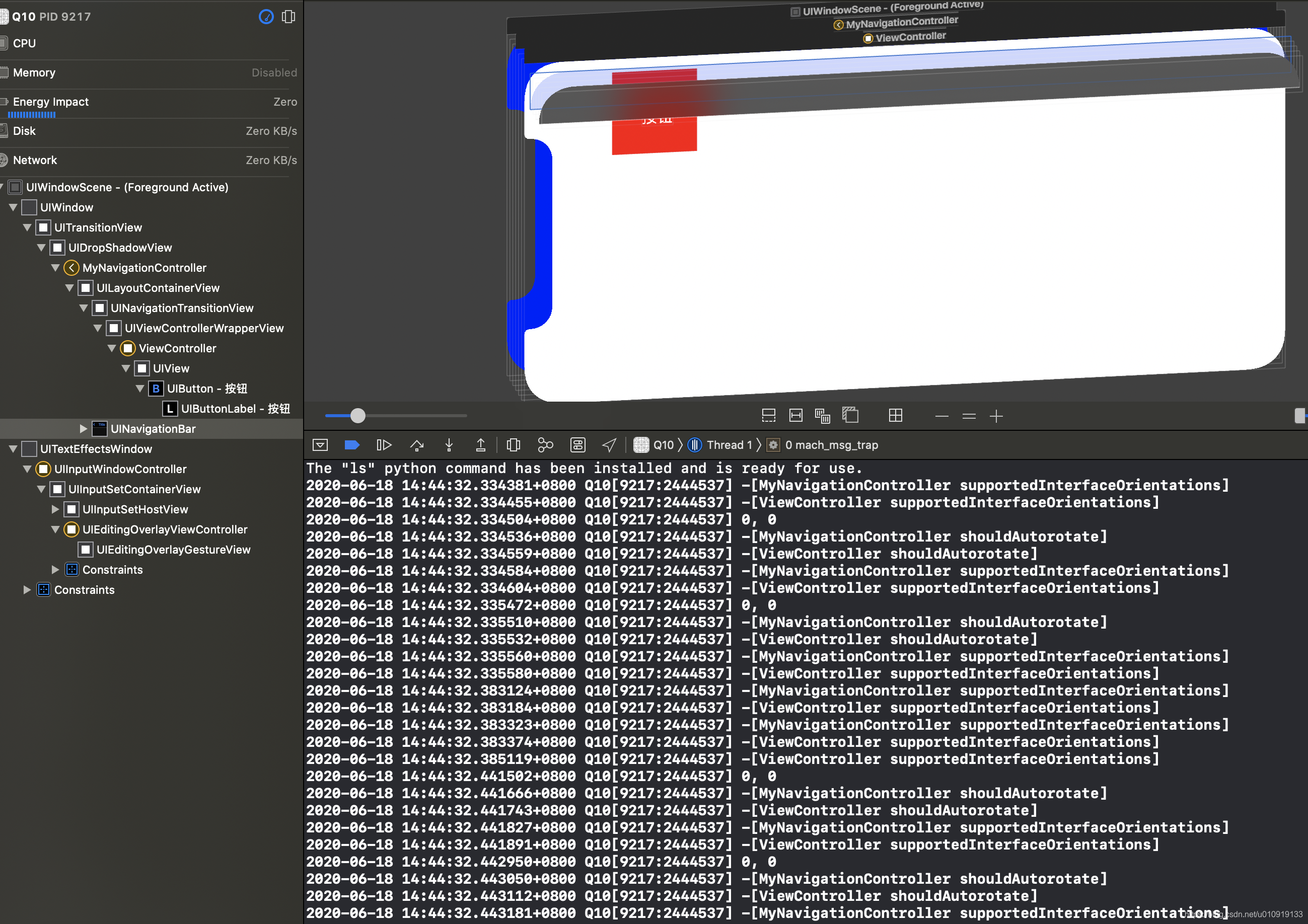Click the Simulate Location arrow icon
Screen dimensions: 1308x924
pyautogui.click(x=610, y=445)
